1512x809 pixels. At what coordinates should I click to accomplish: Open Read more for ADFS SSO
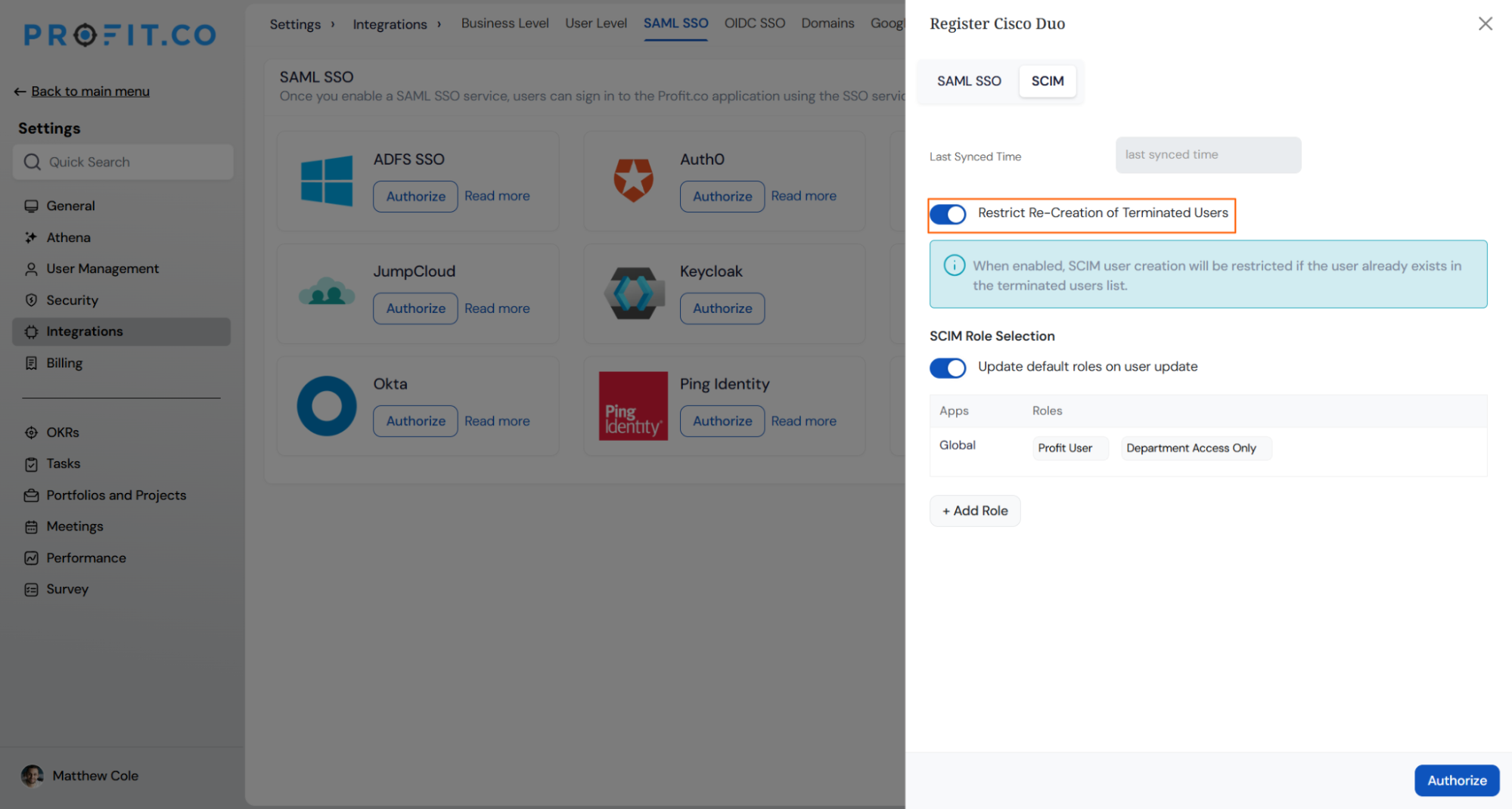(x=497, y=196)
